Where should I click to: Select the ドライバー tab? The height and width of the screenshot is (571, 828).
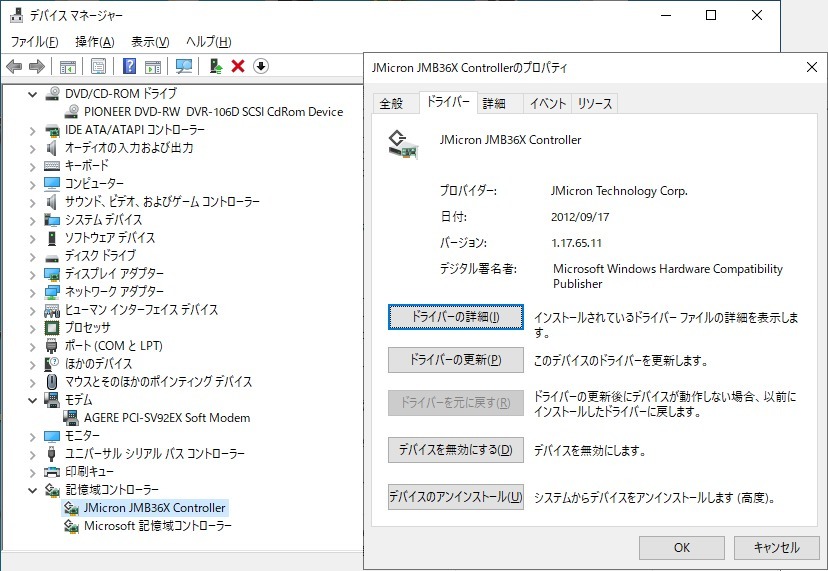click(448, 102)
